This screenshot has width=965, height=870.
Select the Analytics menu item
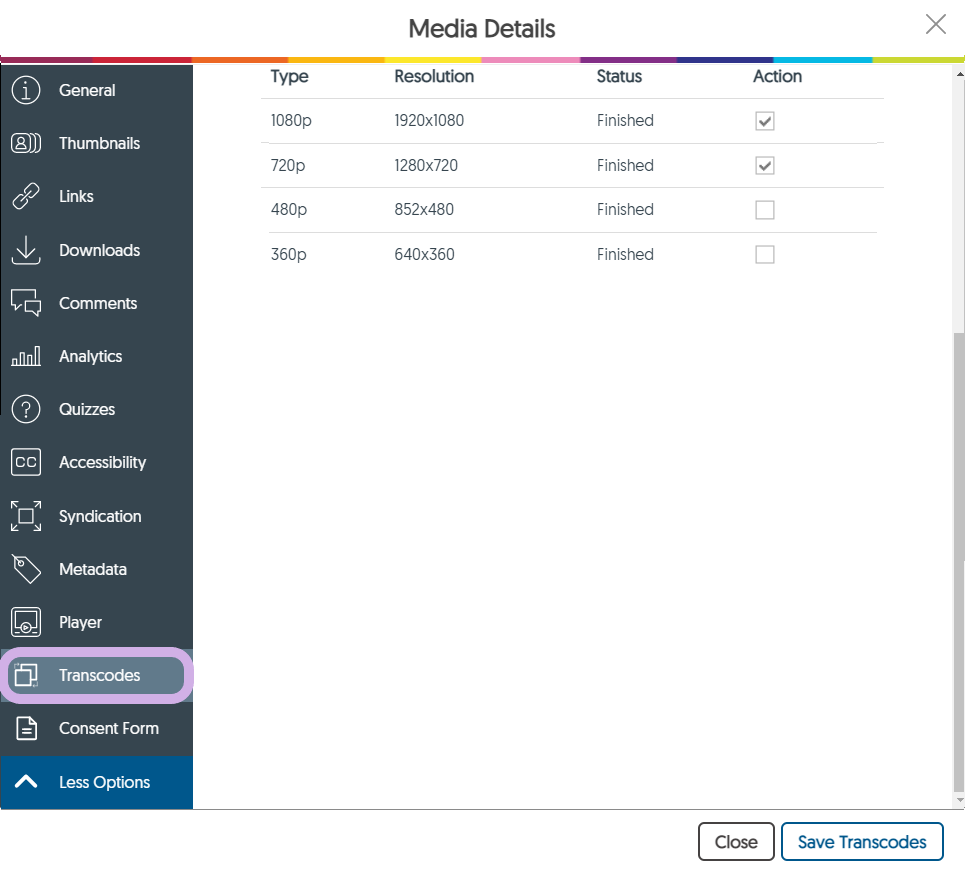90,356
